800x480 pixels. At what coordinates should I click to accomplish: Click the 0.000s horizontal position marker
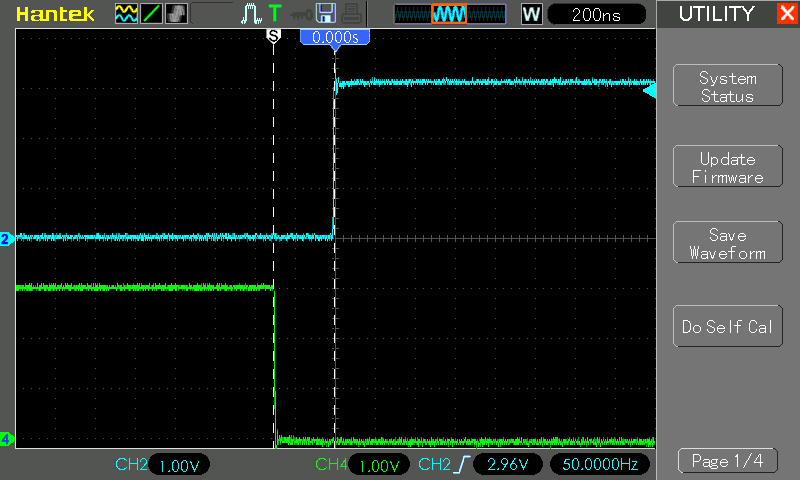click(335, 39)
